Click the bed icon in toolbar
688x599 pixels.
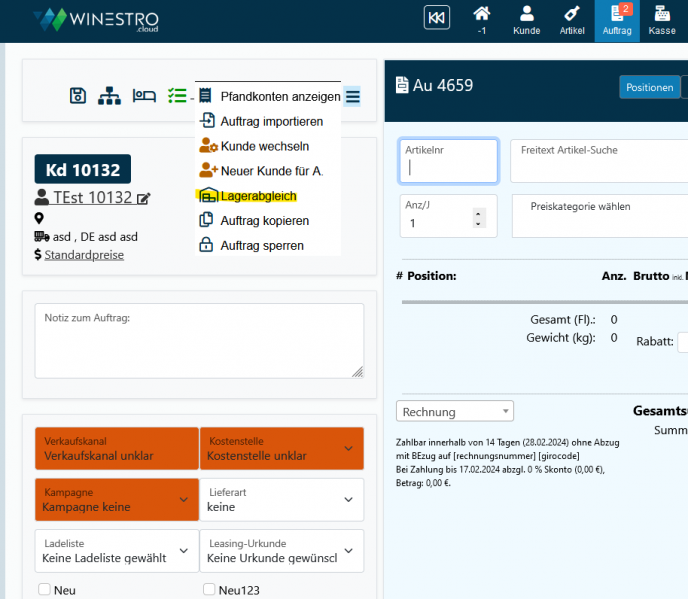[x=144, y=96]
